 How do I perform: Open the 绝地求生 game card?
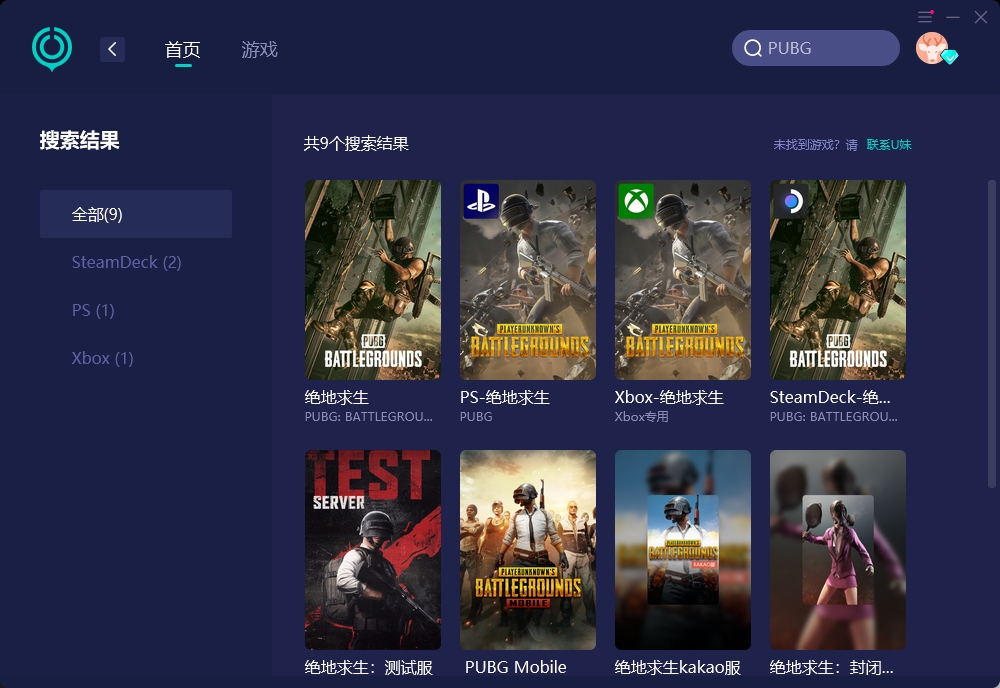click(x=372, y=280)
